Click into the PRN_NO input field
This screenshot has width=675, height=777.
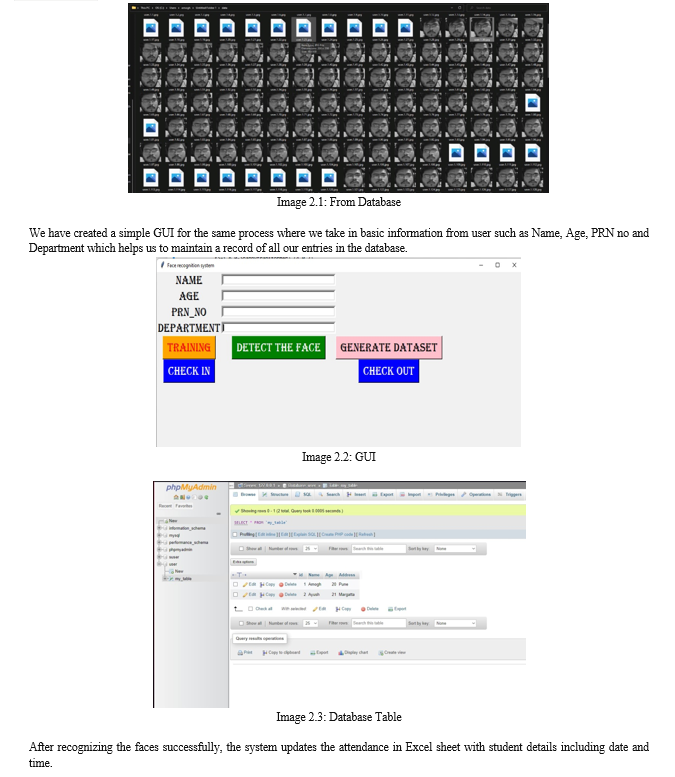[x=279, y=312]
